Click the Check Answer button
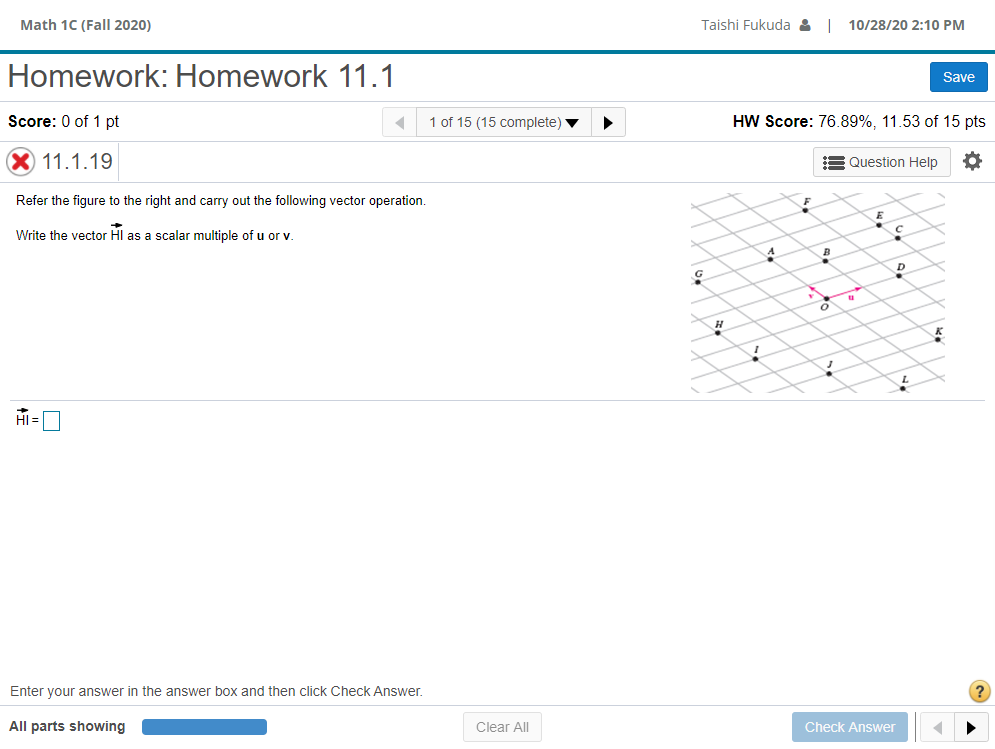 [849, 727]
